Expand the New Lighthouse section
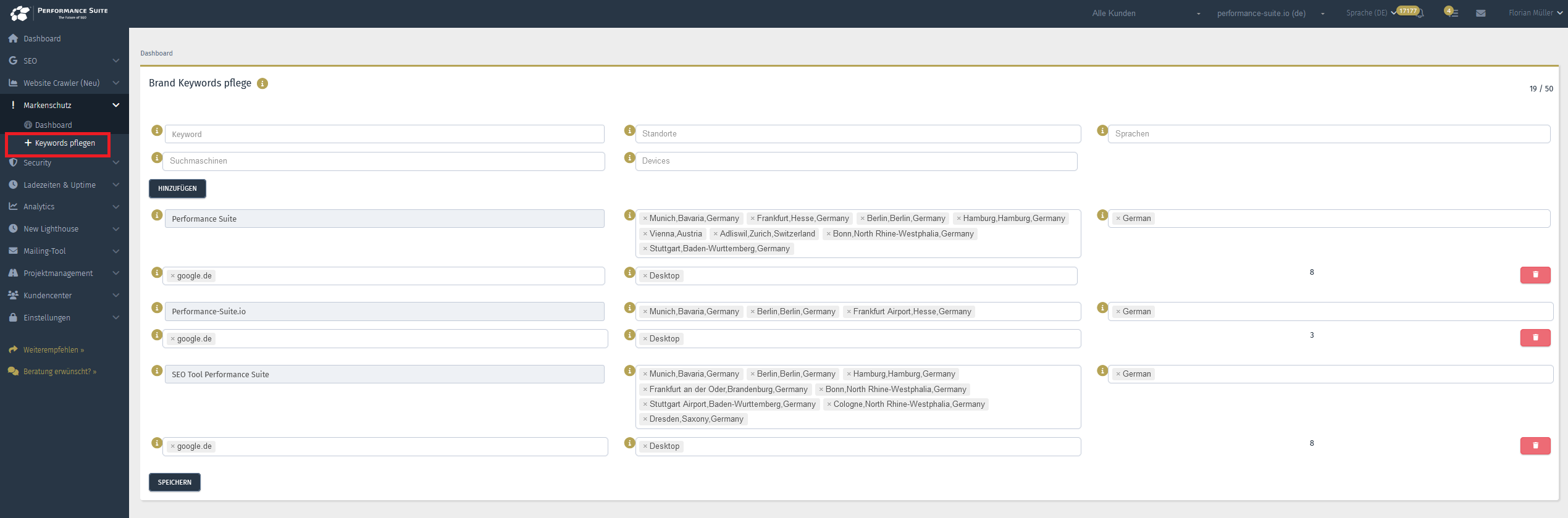1568x518 pixels. tap(64, 229)
